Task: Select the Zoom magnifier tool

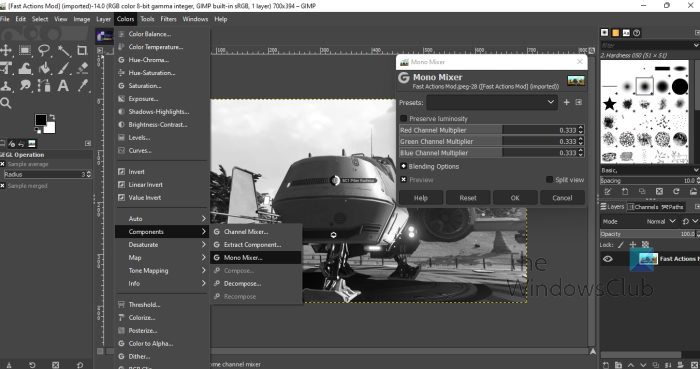Action: click(x=5, y=103)
